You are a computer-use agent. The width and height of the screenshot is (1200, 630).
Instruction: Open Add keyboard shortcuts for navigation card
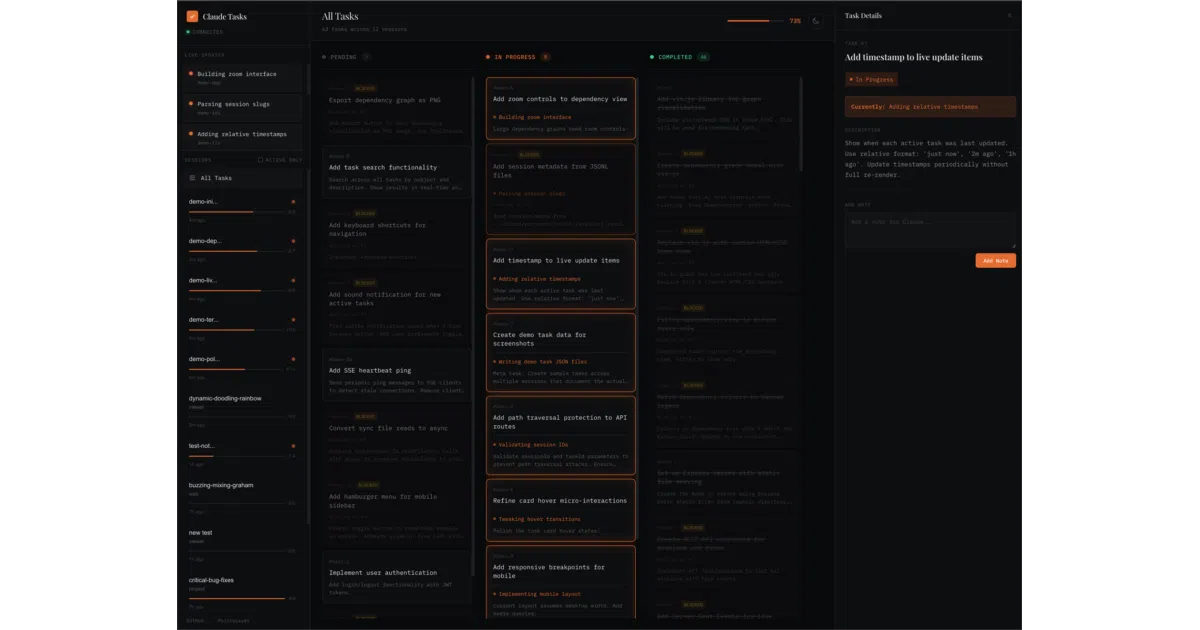tap(396, 236)
